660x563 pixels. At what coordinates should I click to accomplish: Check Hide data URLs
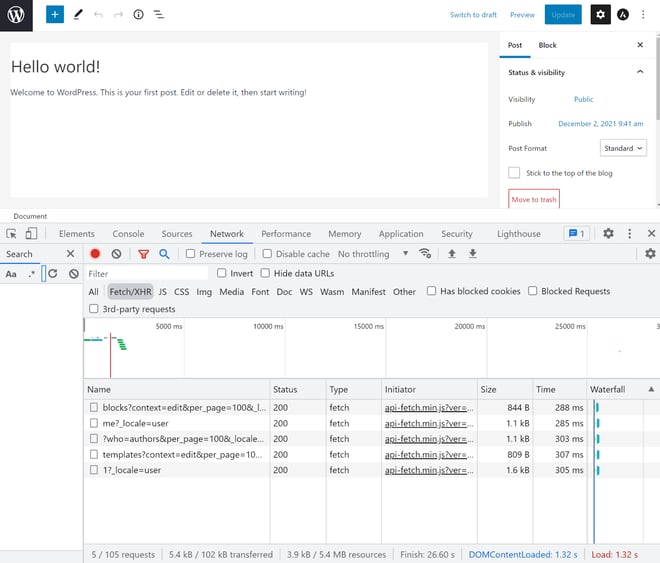pos(265,273)
